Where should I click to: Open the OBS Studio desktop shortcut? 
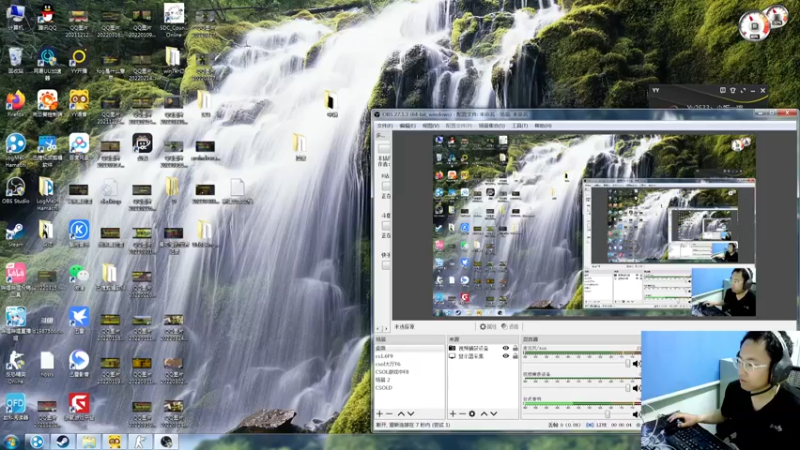[16, 191]
